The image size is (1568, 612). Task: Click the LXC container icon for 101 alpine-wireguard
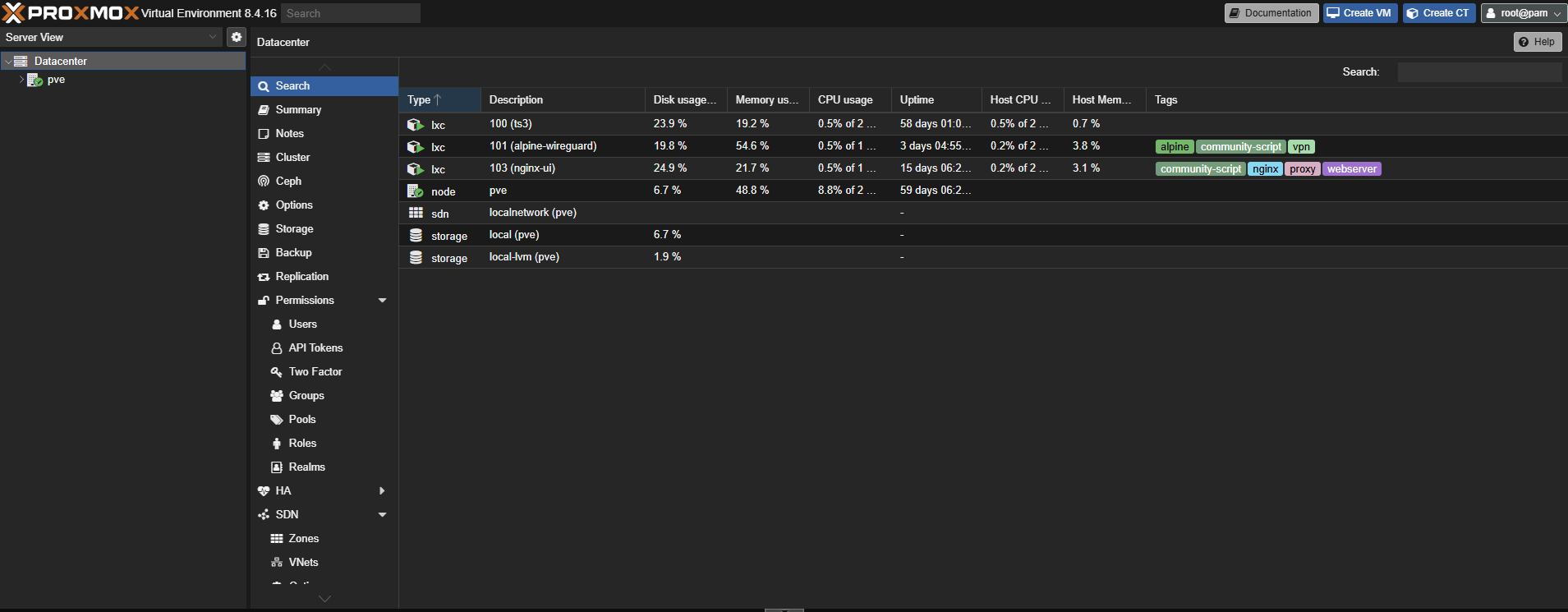416,147
